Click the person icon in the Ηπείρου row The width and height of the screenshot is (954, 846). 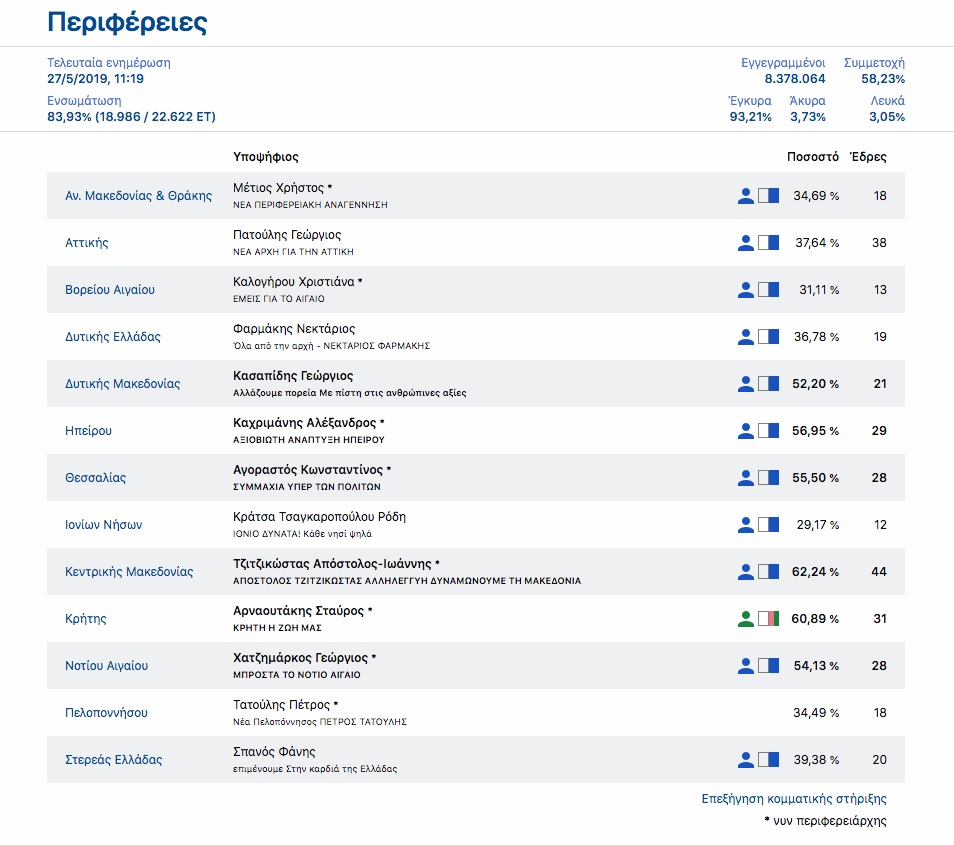pos(745,431)
